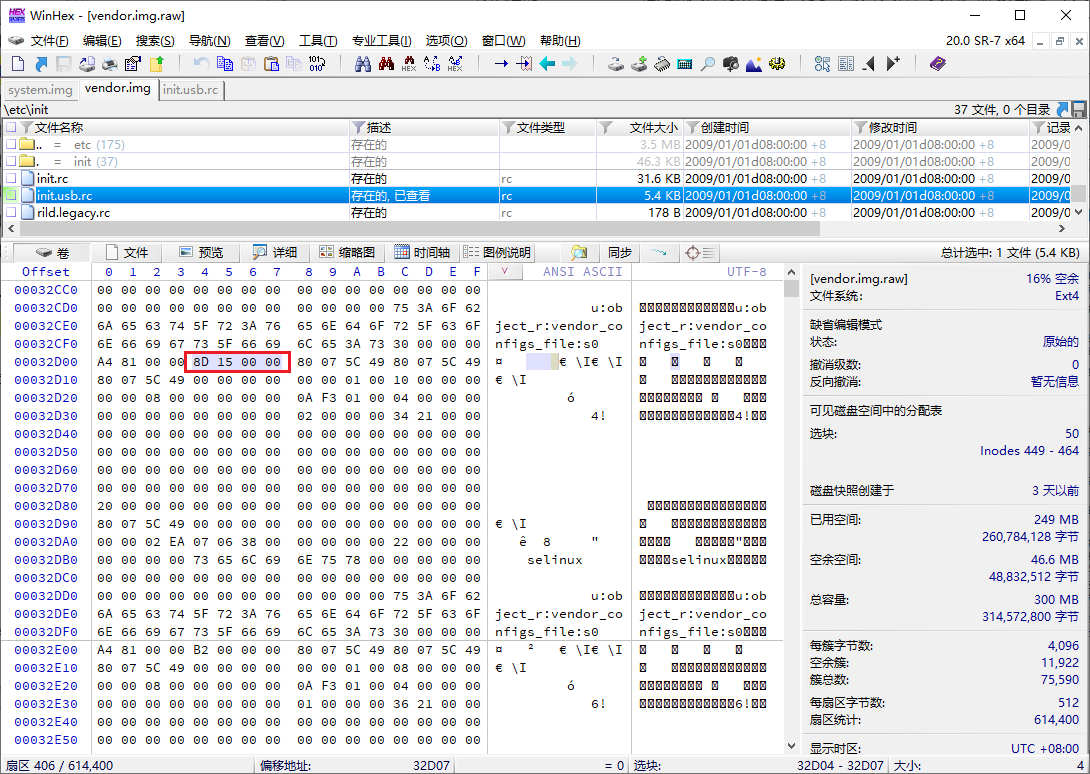Click the Go To Offset arrow icon
The image size is (1090, 774).
pos(501,64)
